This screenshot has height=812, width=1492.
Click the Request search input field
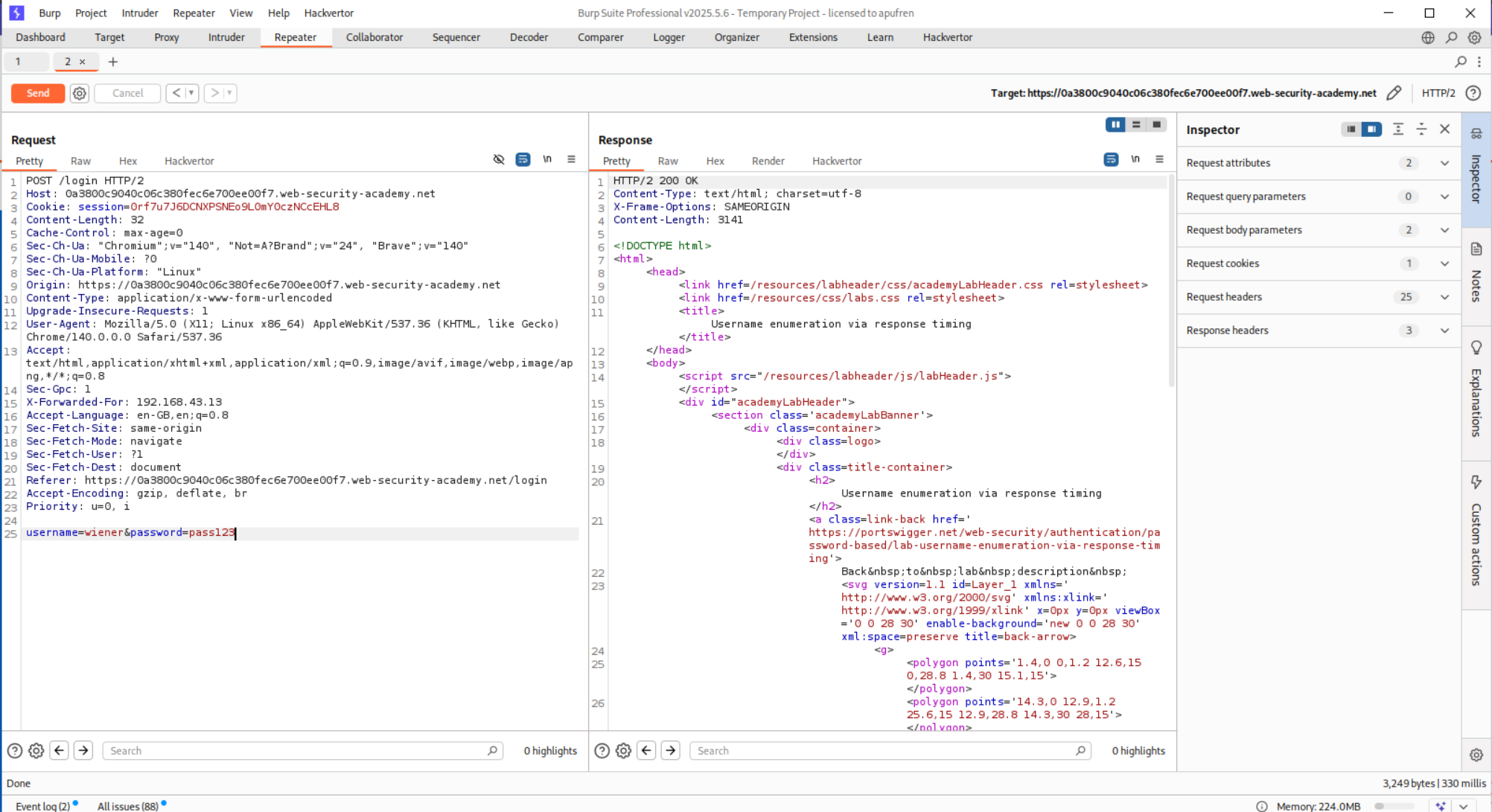[x=298, y=751]
